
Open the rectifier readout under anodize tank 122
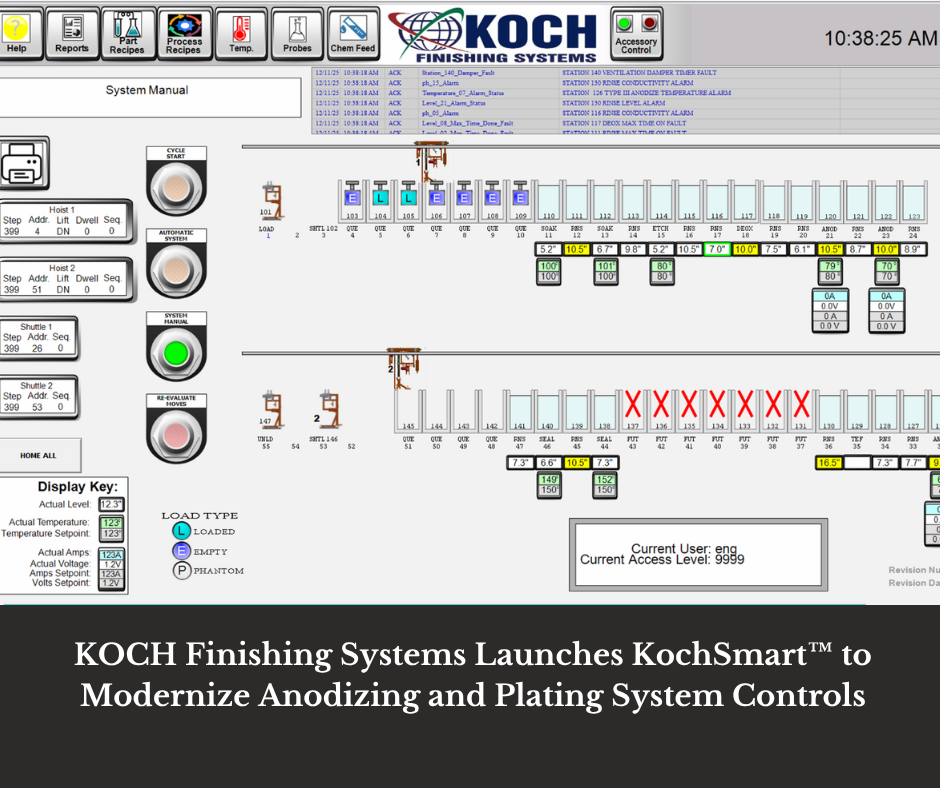(x=887, y=311)
